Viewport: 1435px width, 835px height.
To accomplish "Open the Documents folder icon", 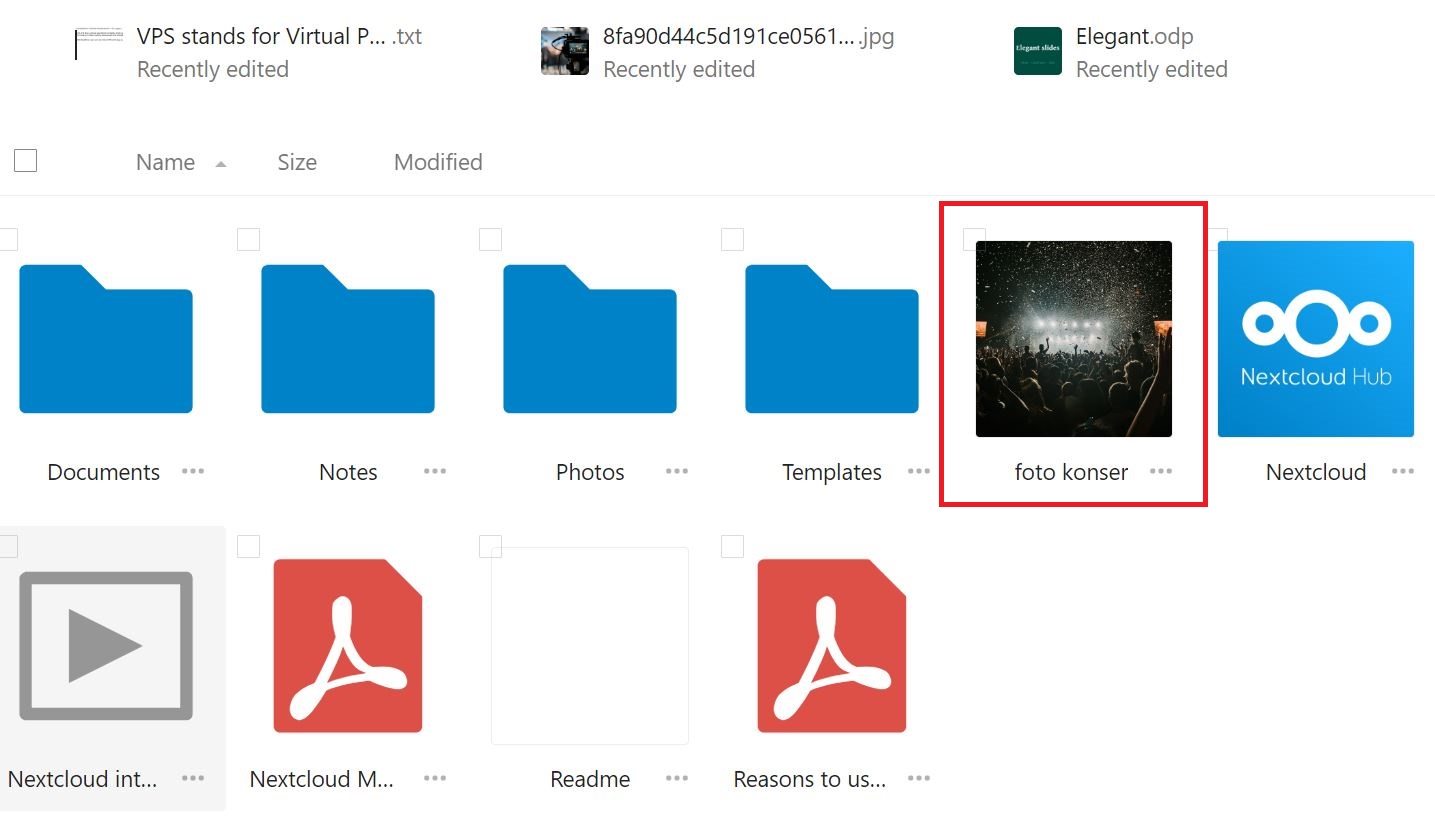I will click(106, 340).
